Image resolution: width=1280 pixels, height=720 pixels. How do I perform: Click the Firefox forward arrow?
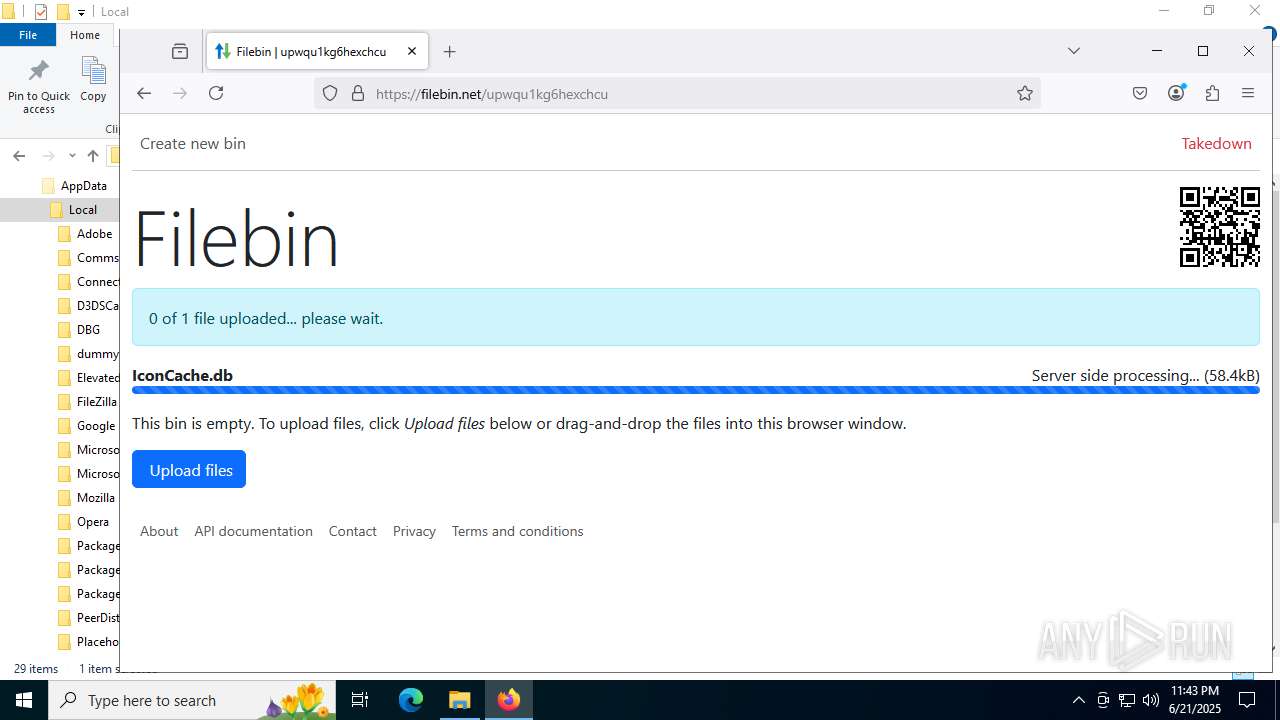tap(180, 93)
